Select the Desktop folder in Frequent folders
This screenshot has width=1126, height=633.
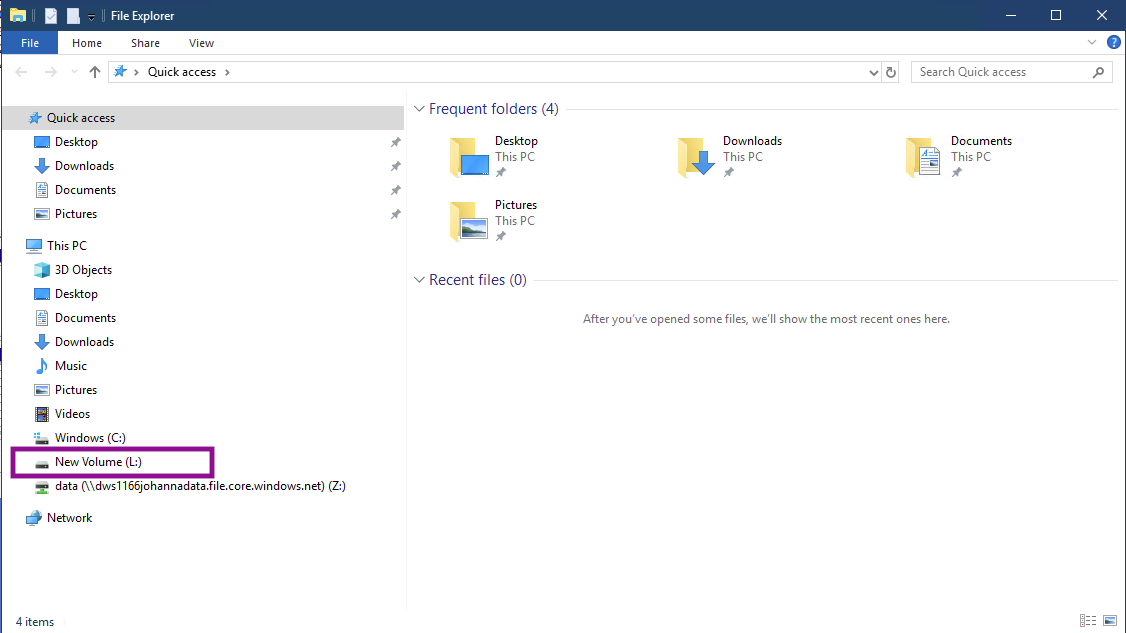494,157
